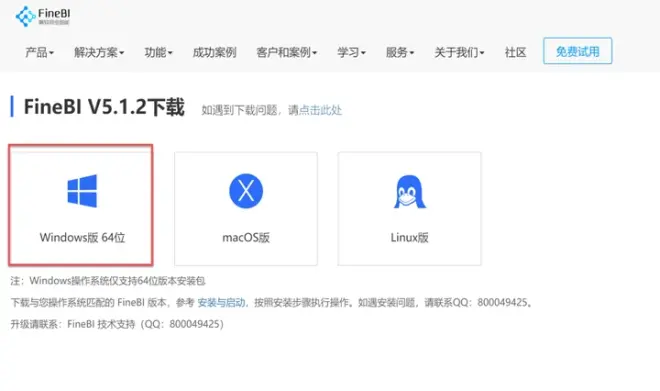Download the macOS版 package
Viewport: 660px width, 391px height.
pos(246,209)
